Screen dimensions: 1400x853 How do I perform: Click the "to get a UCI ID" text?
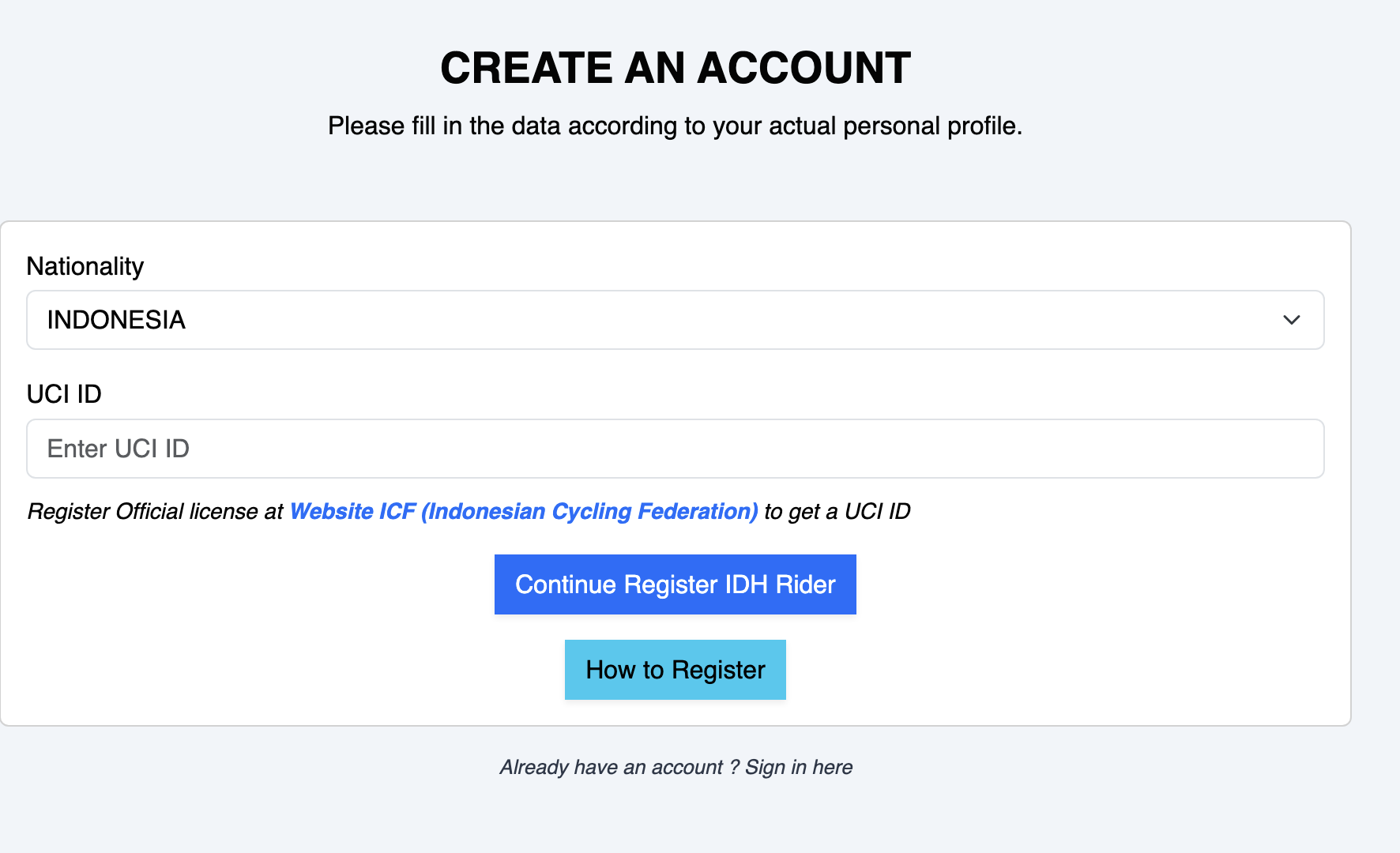coord(837,512)
